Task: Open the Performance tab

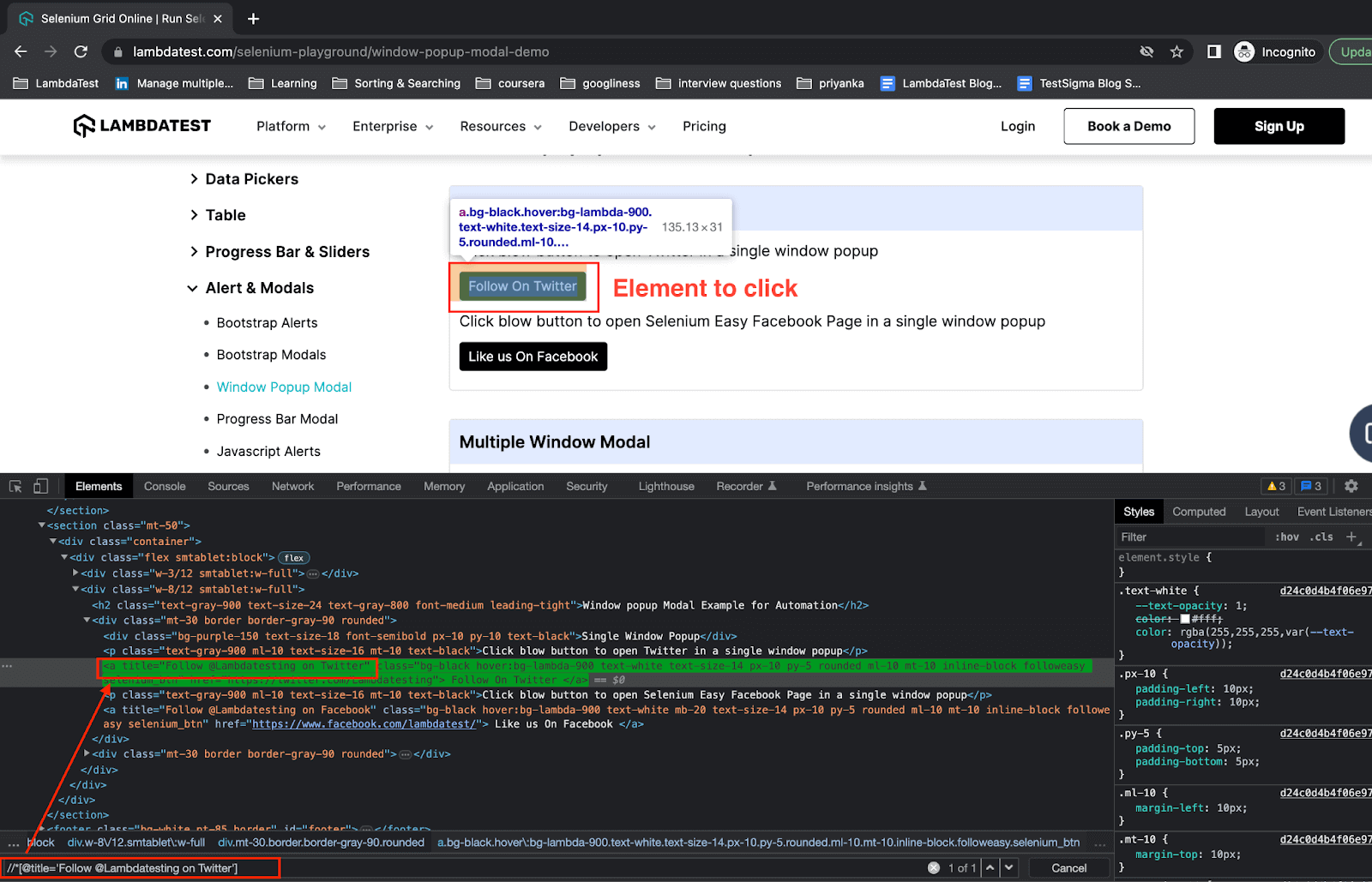Action: tap(369, 486)
